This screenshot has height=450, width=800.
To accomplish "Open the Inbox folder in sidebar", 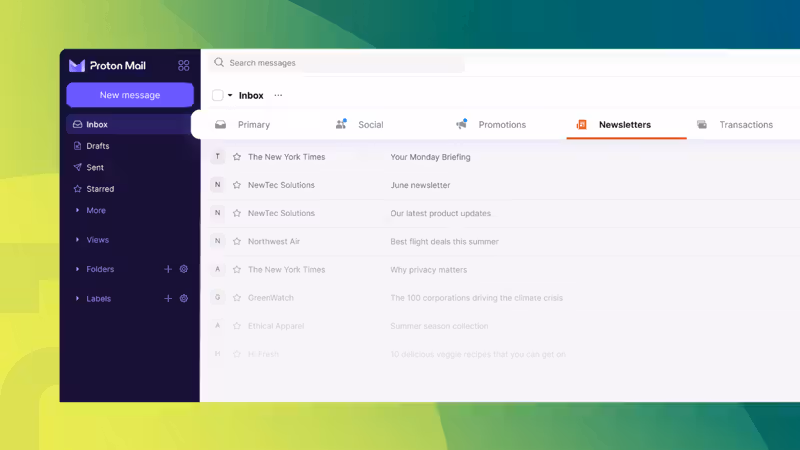I will (x=129, y=124).
